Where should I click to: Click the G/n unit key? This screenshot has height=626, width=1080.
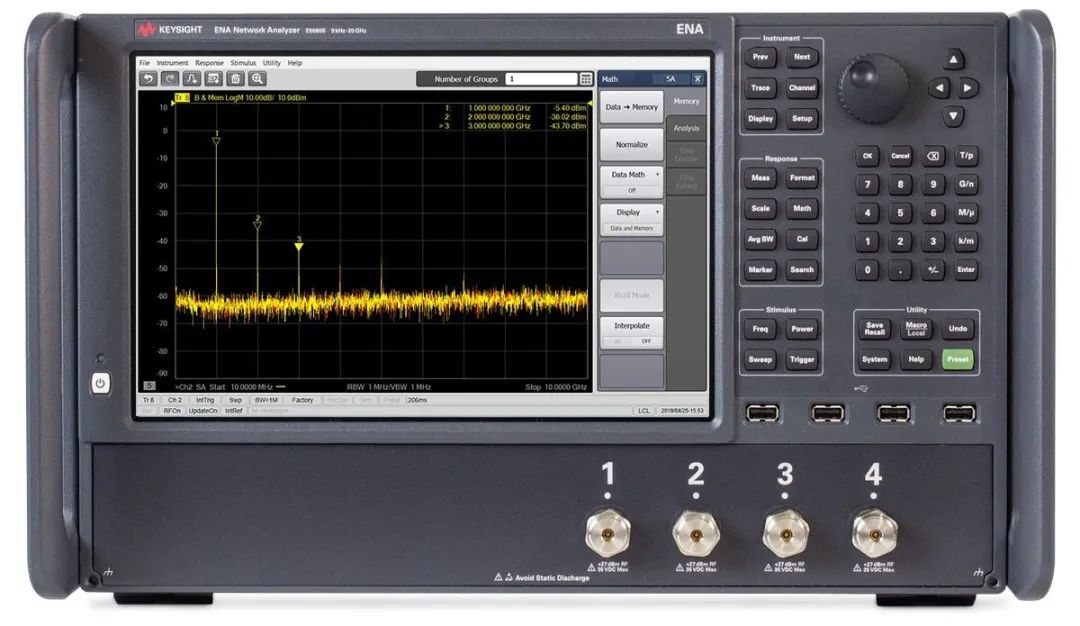966,185
